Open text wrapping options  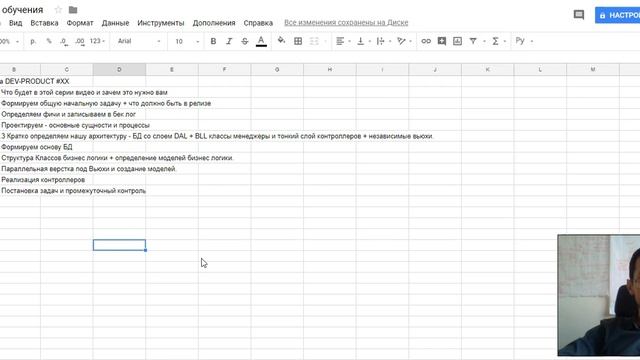click(380, 41)
